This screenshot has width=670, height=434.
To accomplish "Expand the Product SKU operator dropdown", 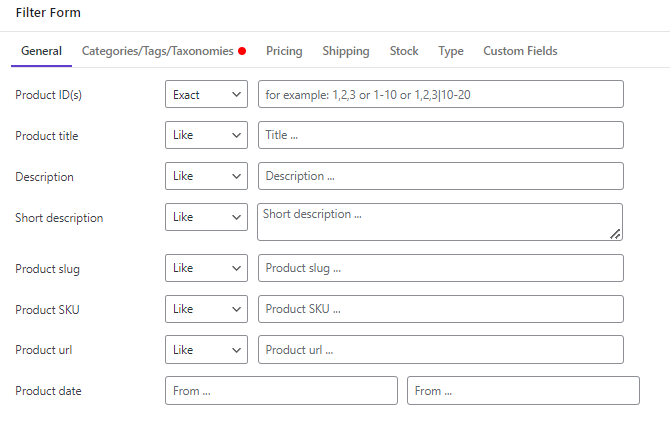I will pos(206,309).
